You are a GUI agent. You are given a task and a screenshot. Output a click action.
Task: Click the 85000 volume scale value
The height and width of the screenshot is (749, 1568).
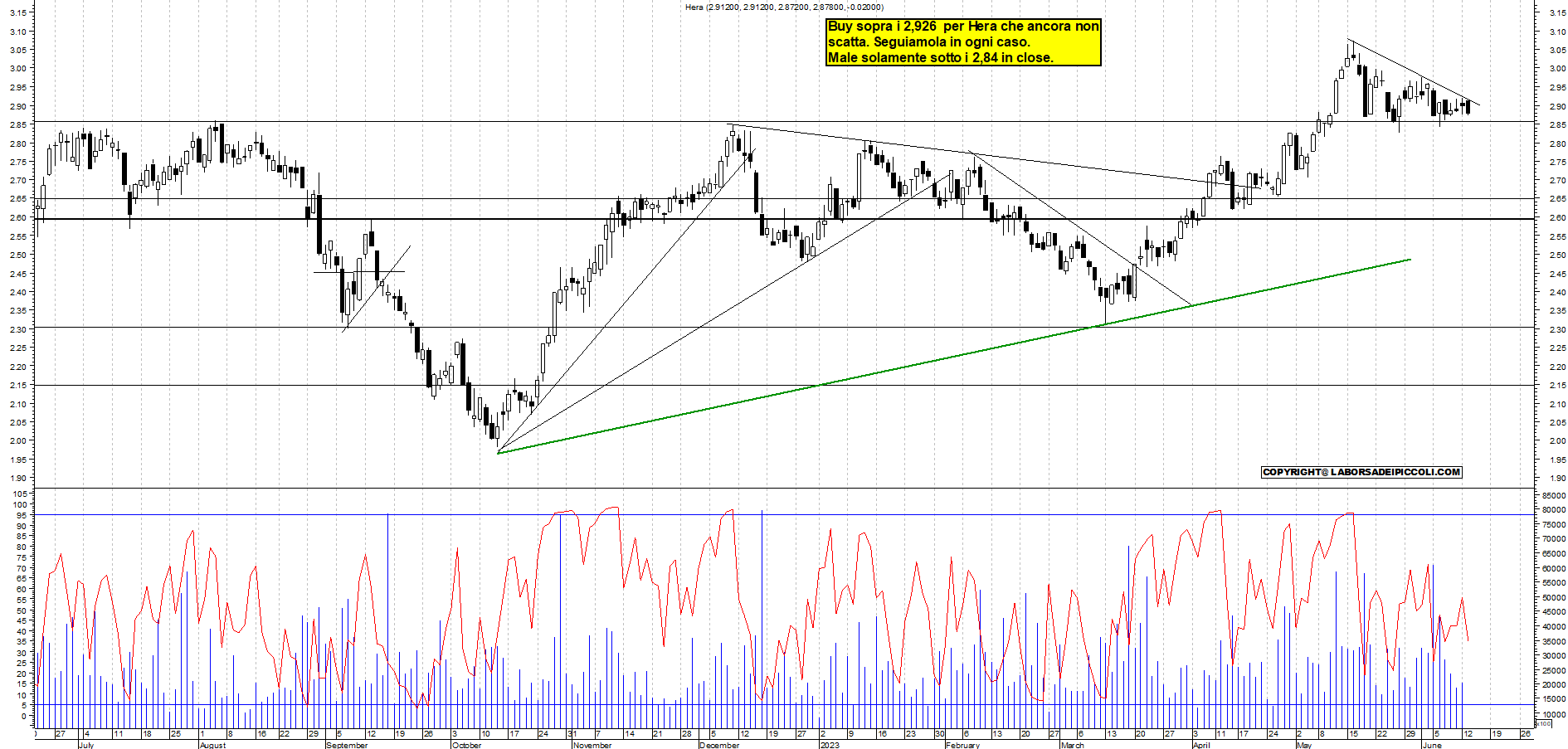tap(1554, 495)
